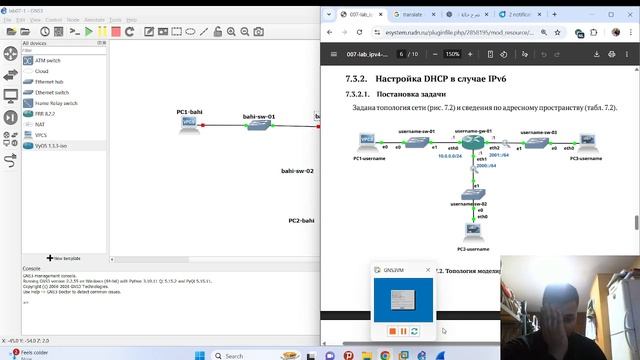Open Control menu in GNS3
This screenshot has height=360, width=640.
53,20
